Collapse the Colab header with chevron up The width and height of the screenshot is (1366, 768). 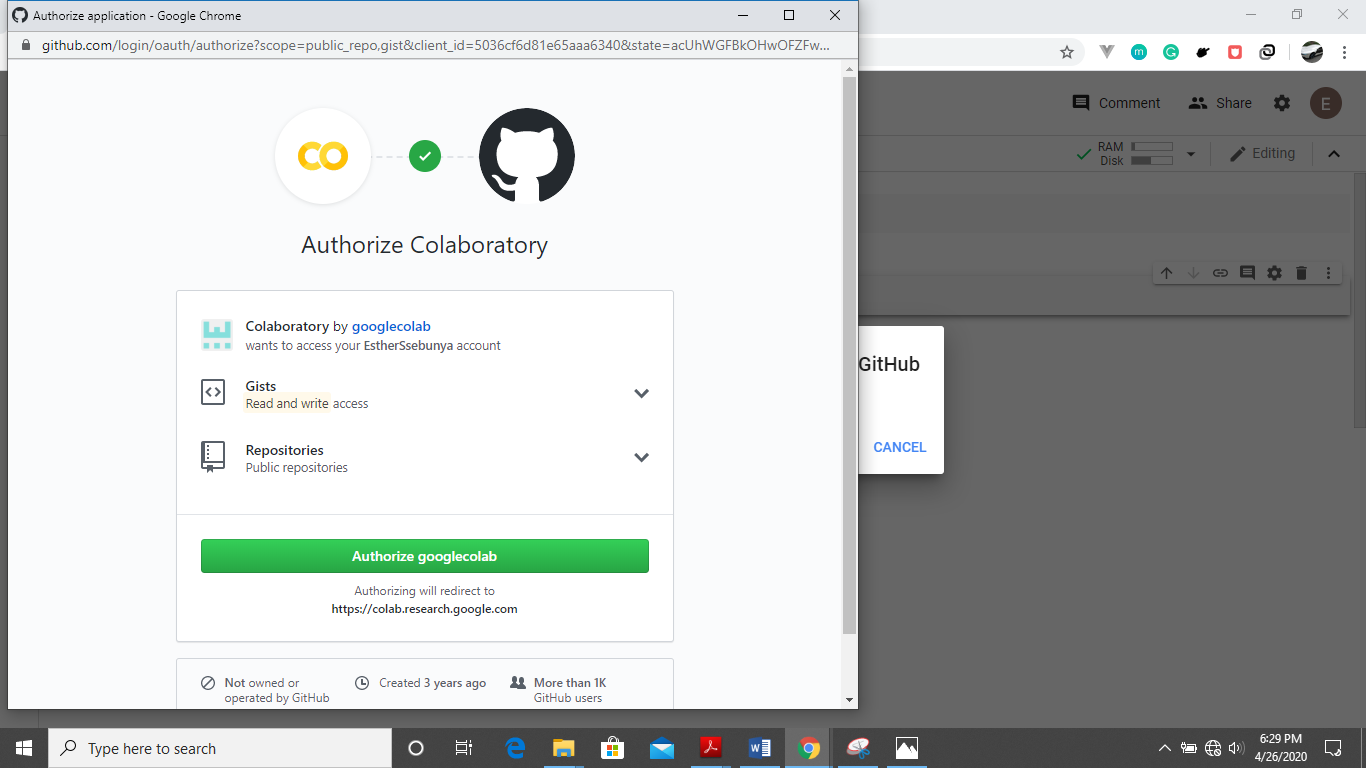[x=1333, y=154]
